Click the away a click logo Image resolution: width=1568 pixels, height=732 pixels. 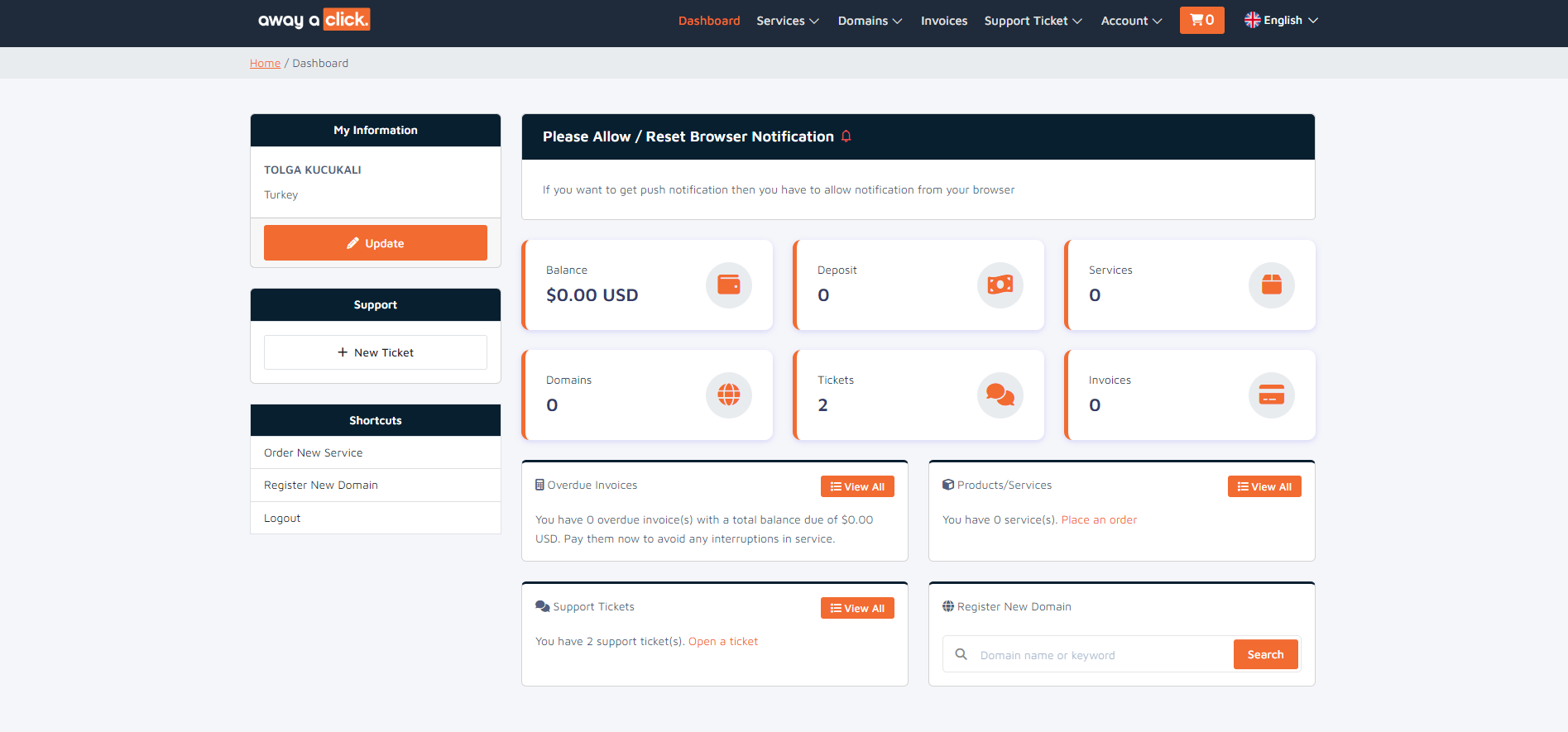314,20
